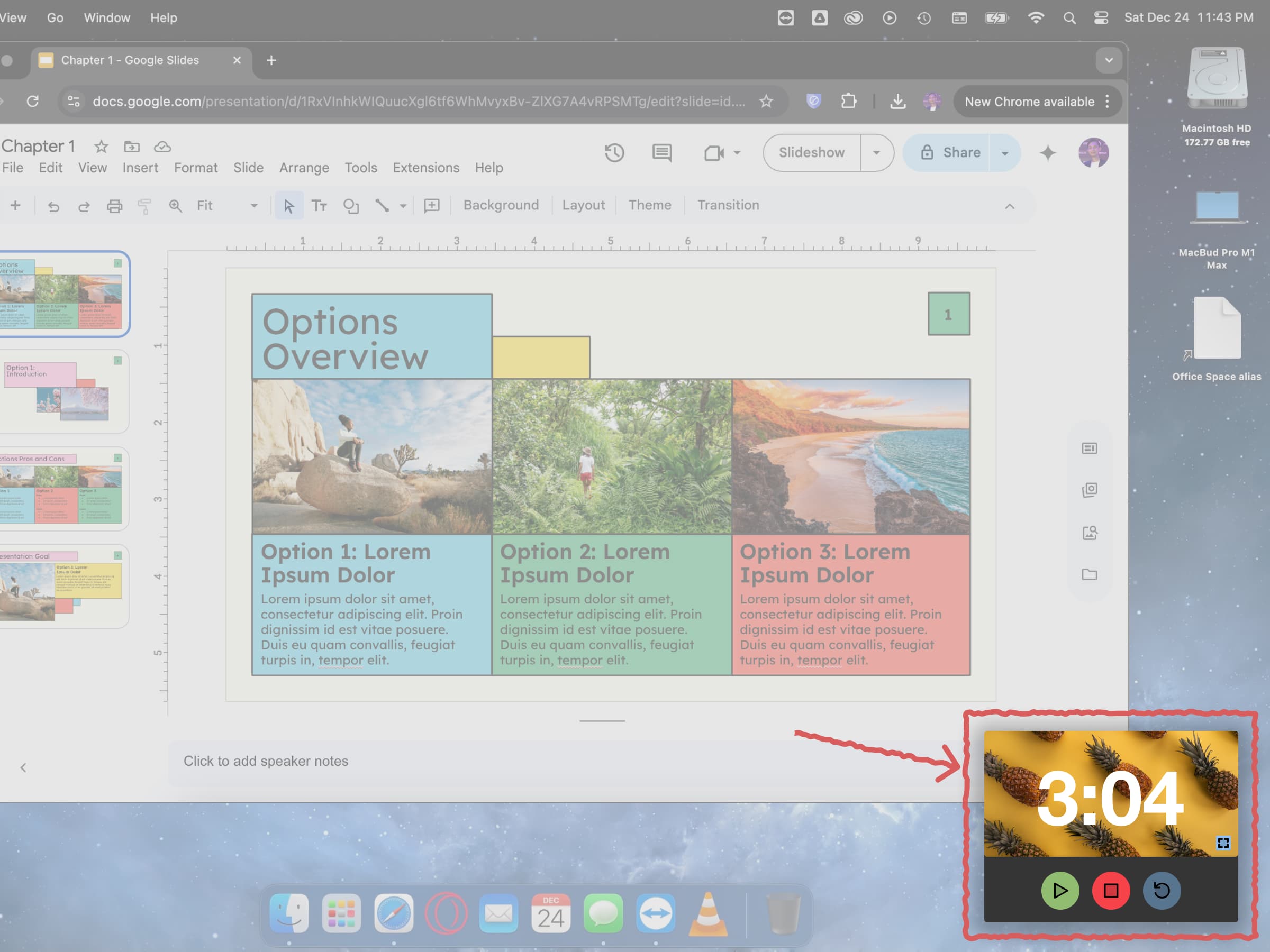Bookmark this page with the star icon

tap(766, 102)
